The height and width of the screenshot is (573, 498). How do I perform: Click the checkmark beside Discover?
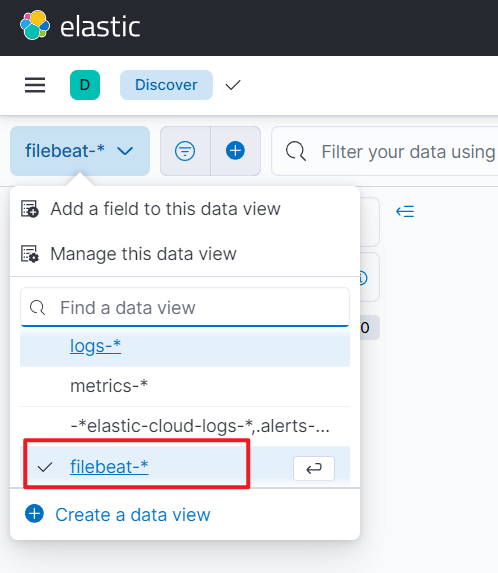pyautogui.click(x=233, y=85)
